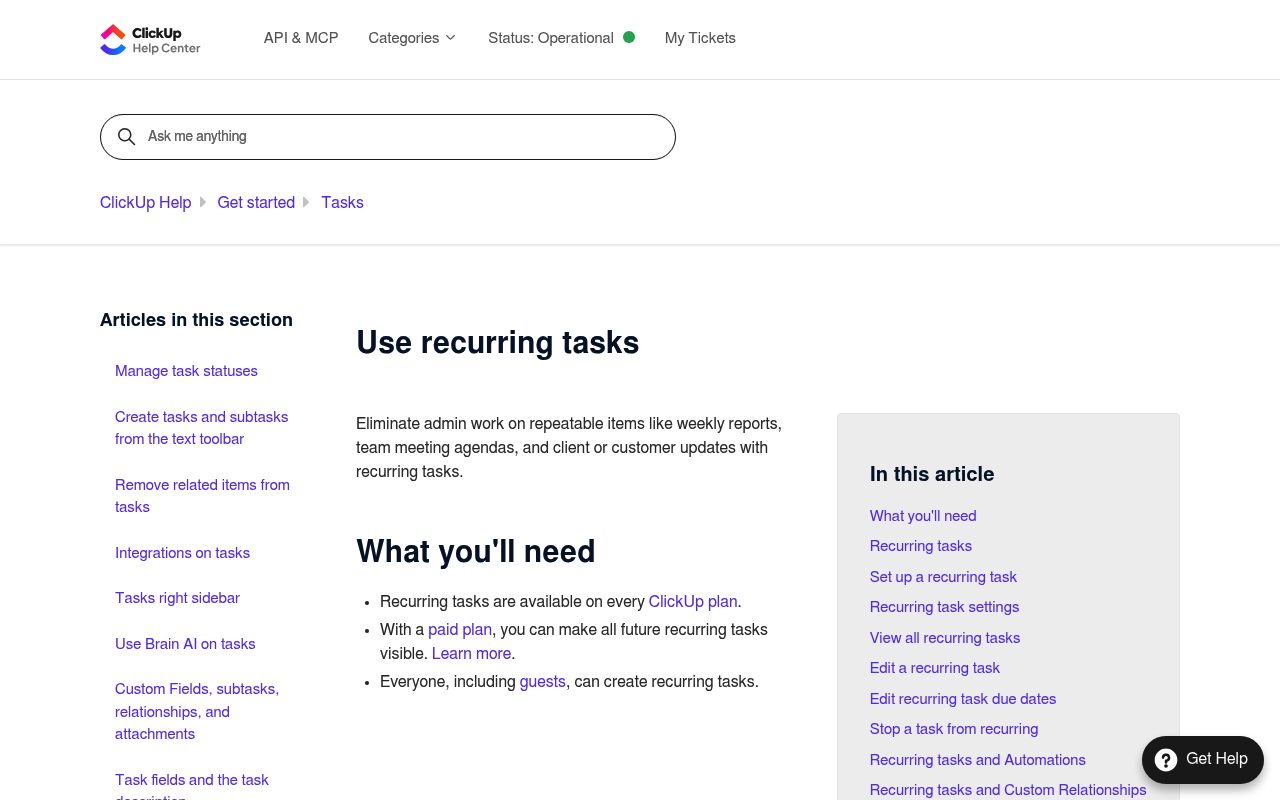
Task: Click the Use recurring tasks heading
Action: (498, 343)
